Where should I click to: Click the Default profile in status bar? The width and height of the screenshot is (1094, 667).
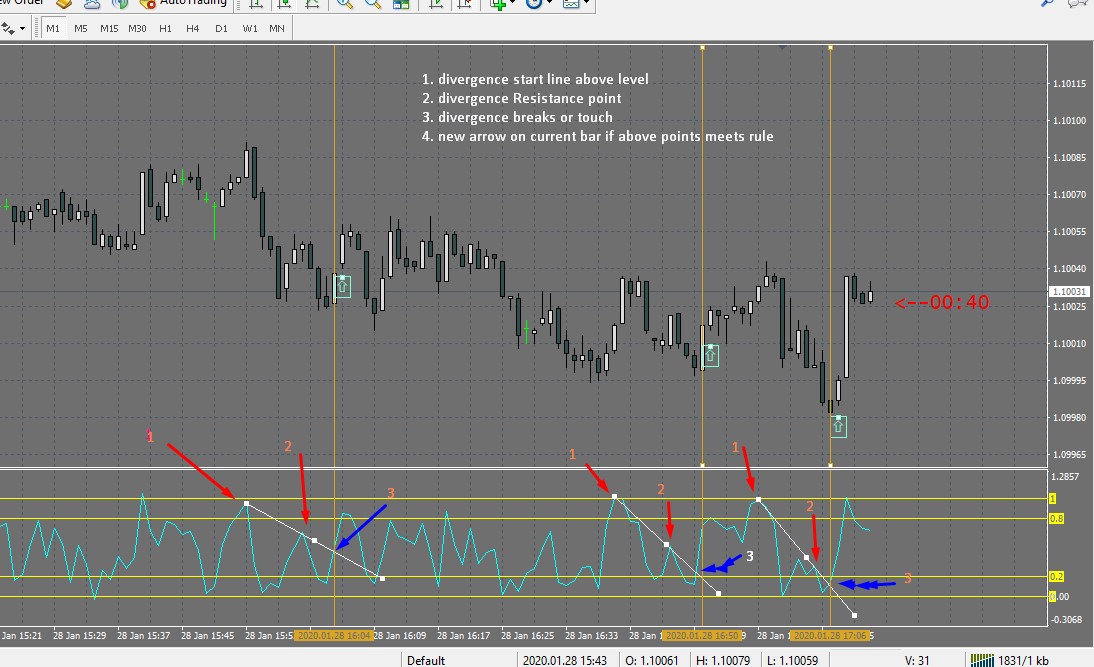(x=426, y=660)
